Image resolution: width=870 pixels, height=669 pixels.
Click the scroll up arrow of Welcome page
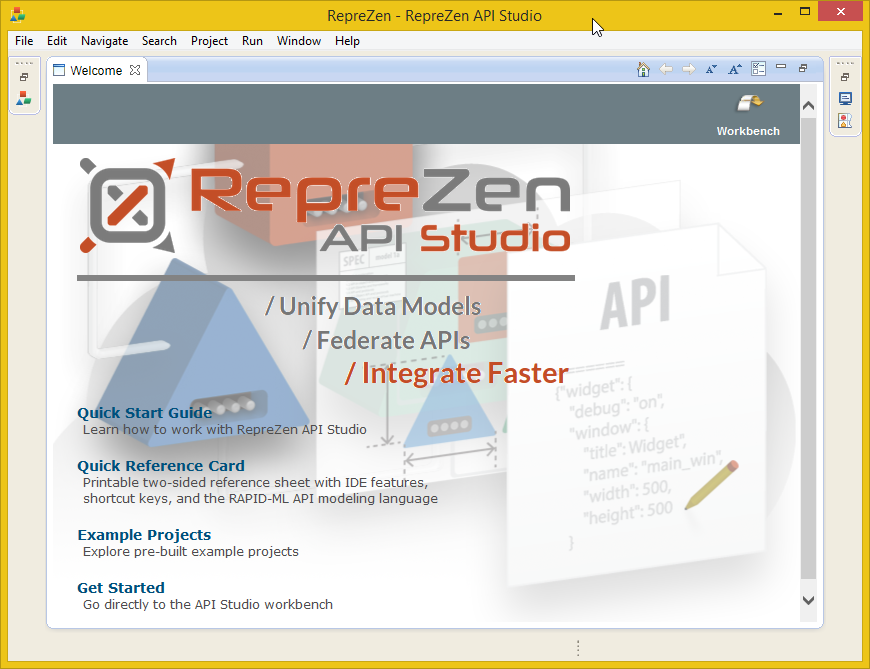(808, 105)
